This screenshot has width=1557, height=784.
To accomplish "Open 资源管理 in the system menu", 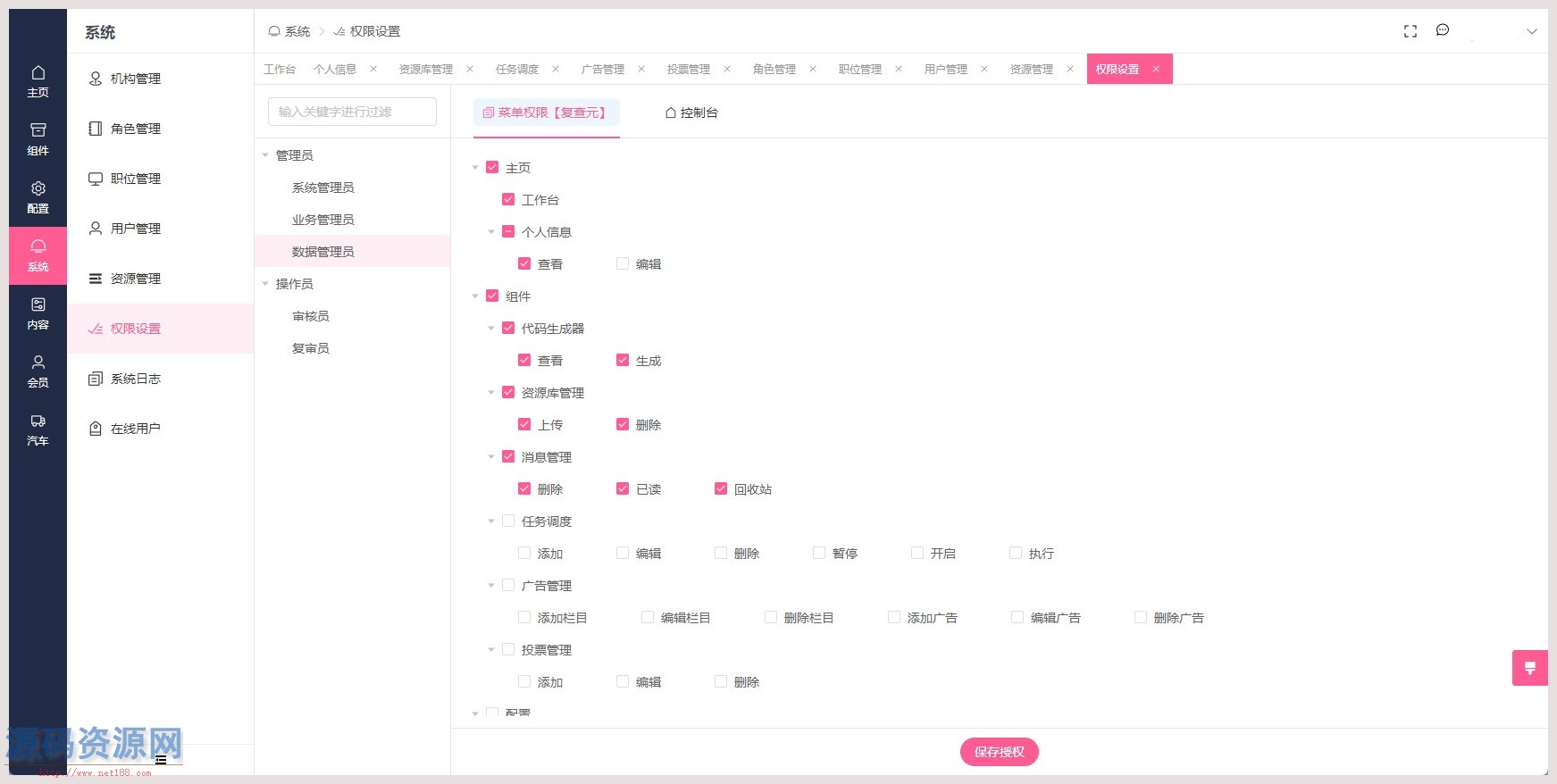I will (x=161, y=279).
